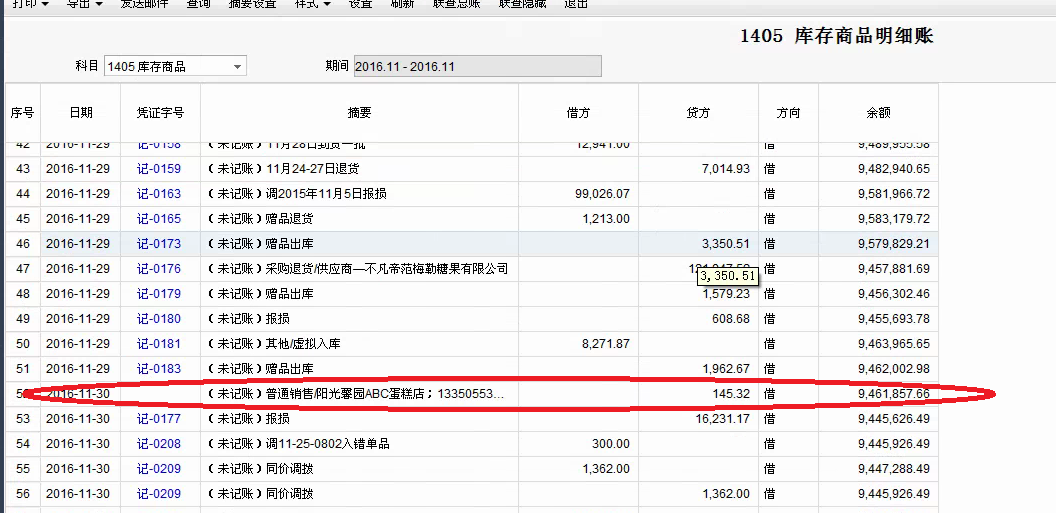Click 联查总账 in the toolbar
The width and height of the screenshot is (1056, 513).
(457, 4)
